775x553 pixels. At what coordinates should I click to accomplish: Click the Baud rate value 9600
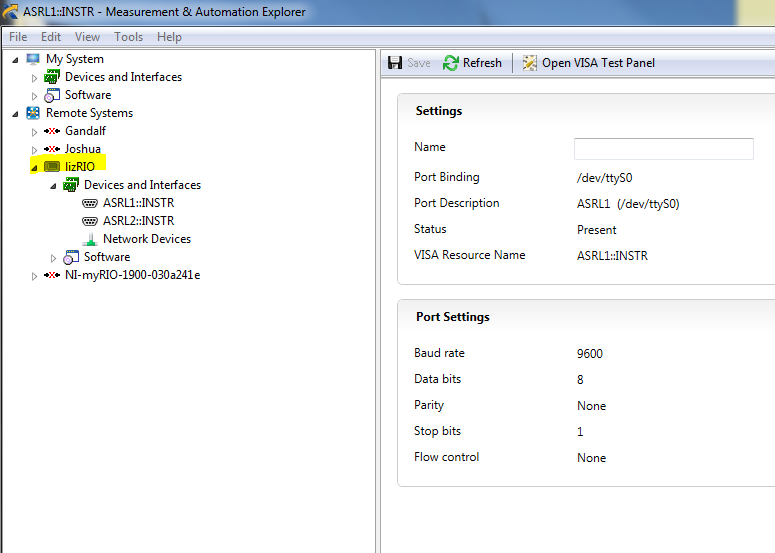coord(590,354)
